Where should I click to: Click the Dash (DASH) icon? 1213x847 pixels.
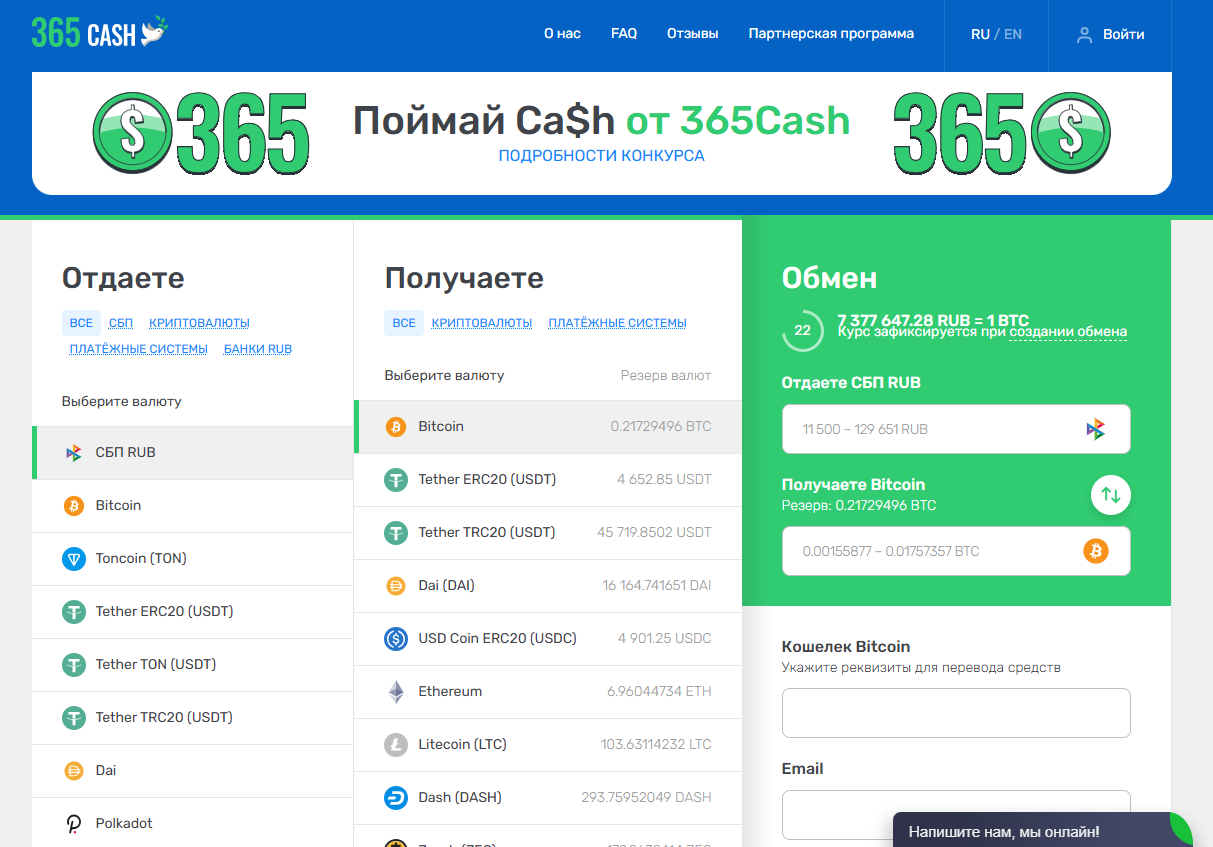tap(396, 798)
